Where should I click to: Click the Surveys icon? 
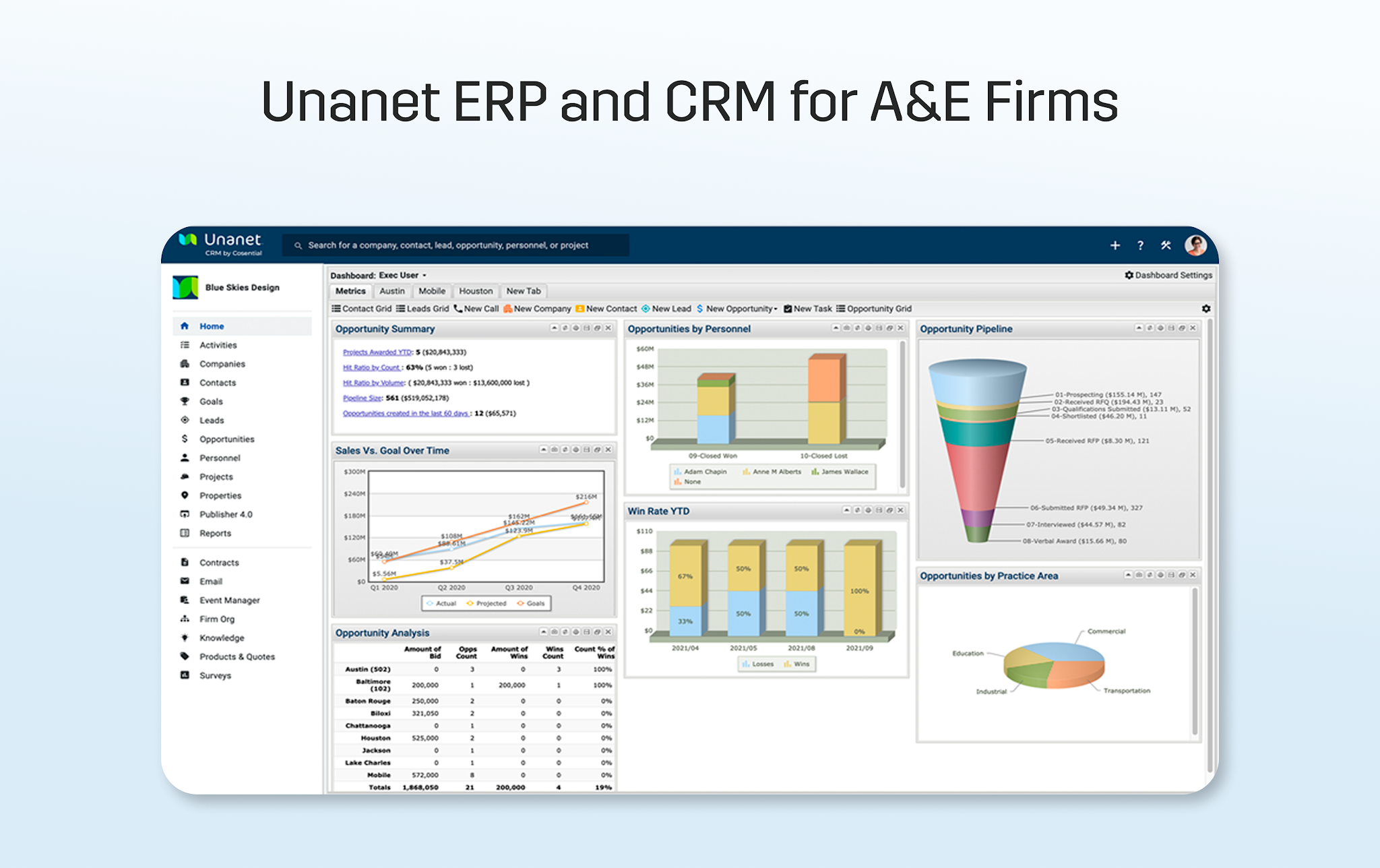[x=185, y=675]
